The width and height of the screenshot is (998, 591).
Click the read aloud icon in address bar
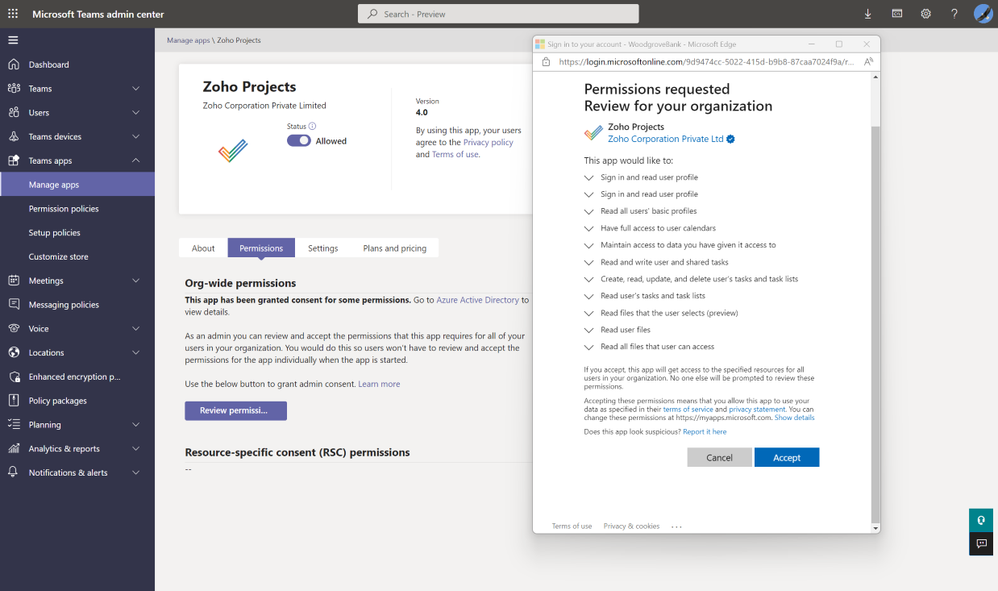(868, 62)
